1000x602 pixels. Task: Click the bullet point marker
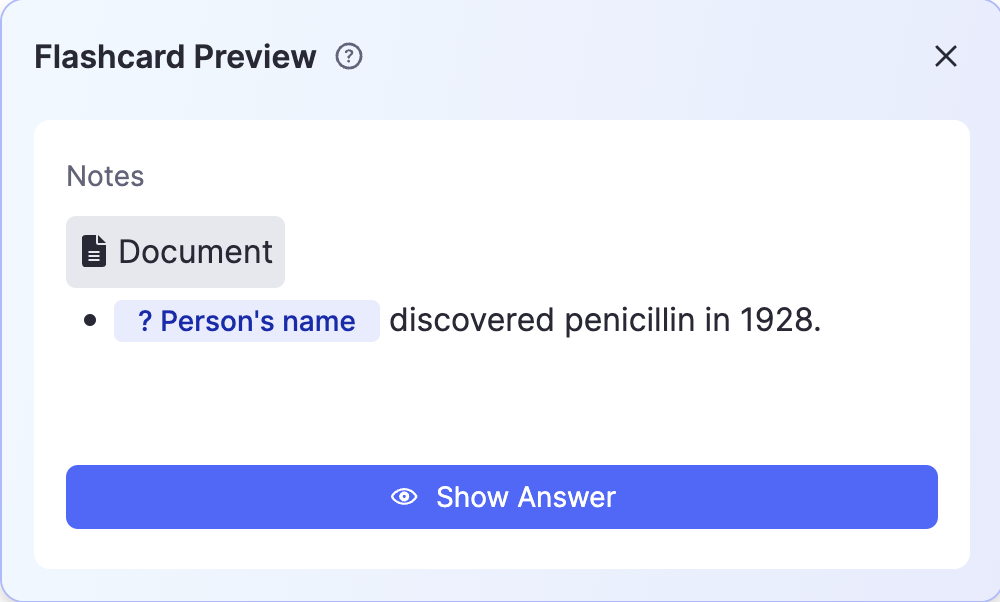pos(91,321)
